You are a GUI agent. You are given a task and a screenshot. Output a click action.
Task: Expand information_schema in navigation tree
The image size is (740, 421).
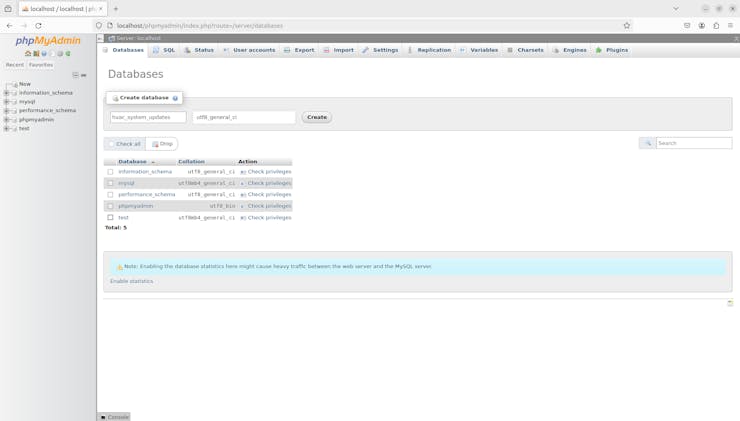(7, 93)
